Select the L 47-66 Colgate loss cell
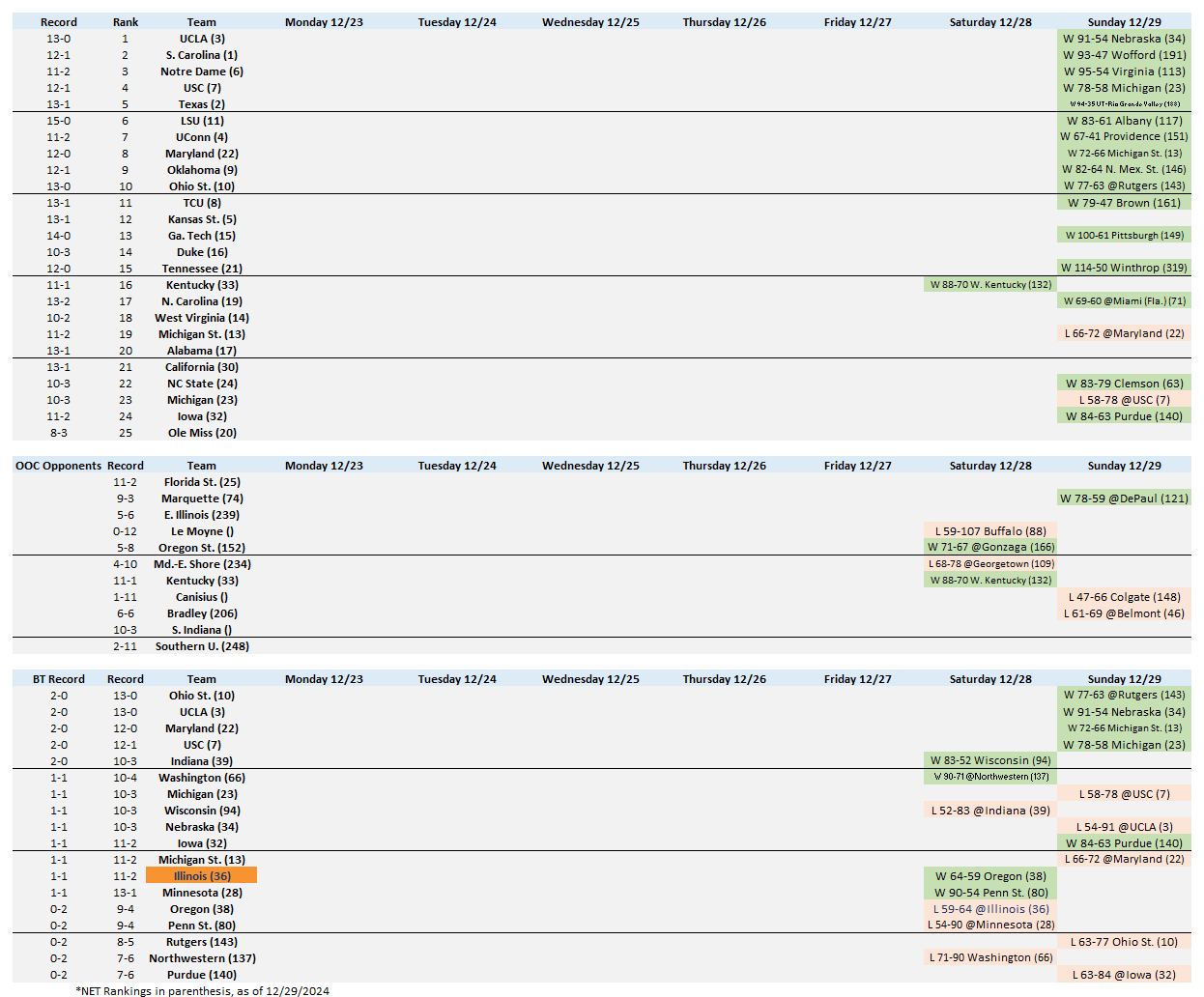Viewport: 1204px width, 997px height. tap(1124, 597)
